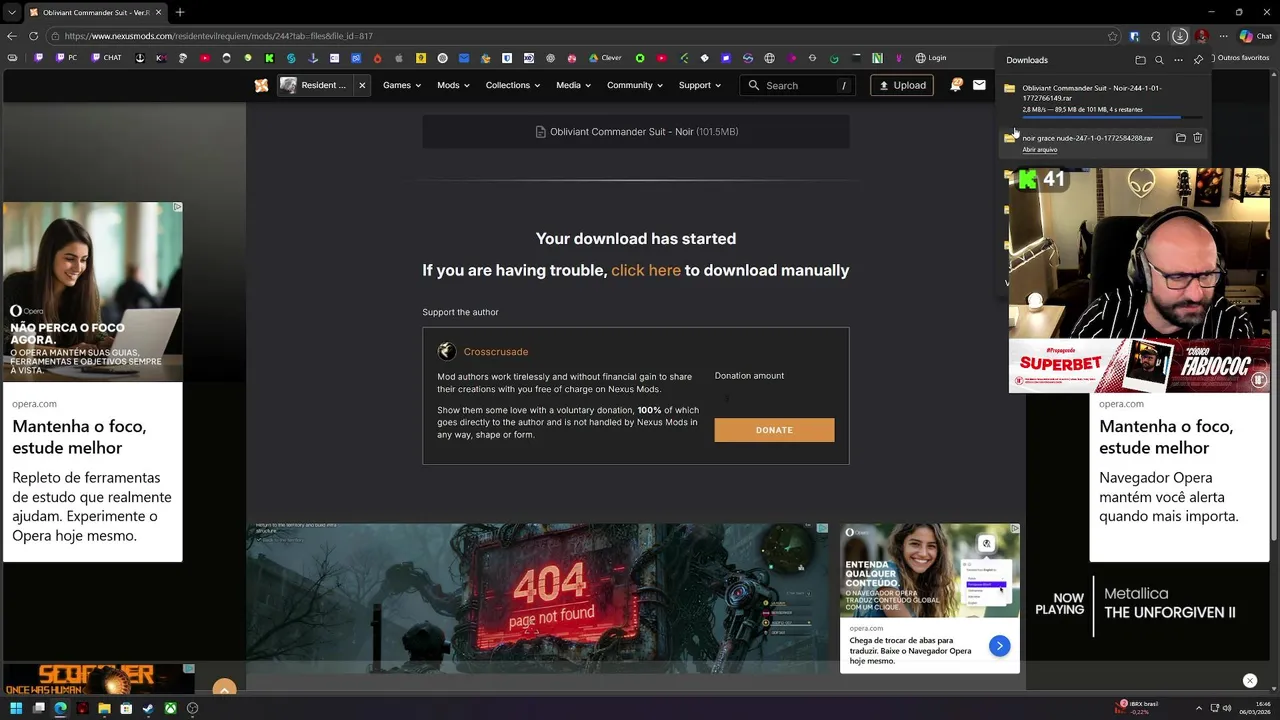Image resolution: width=1280 pixels, height=720 pixels.
Task: Expand the Collections menu
Action: click(x=513, y=85)
